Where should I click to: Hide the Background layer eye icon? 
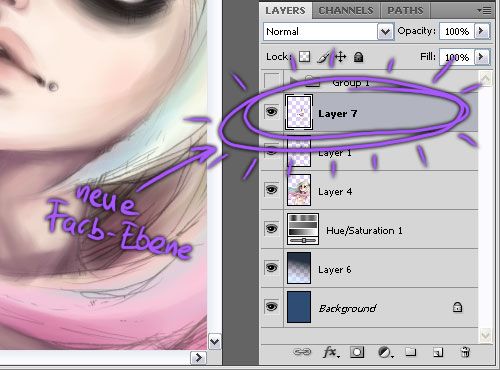click(272, 306)
